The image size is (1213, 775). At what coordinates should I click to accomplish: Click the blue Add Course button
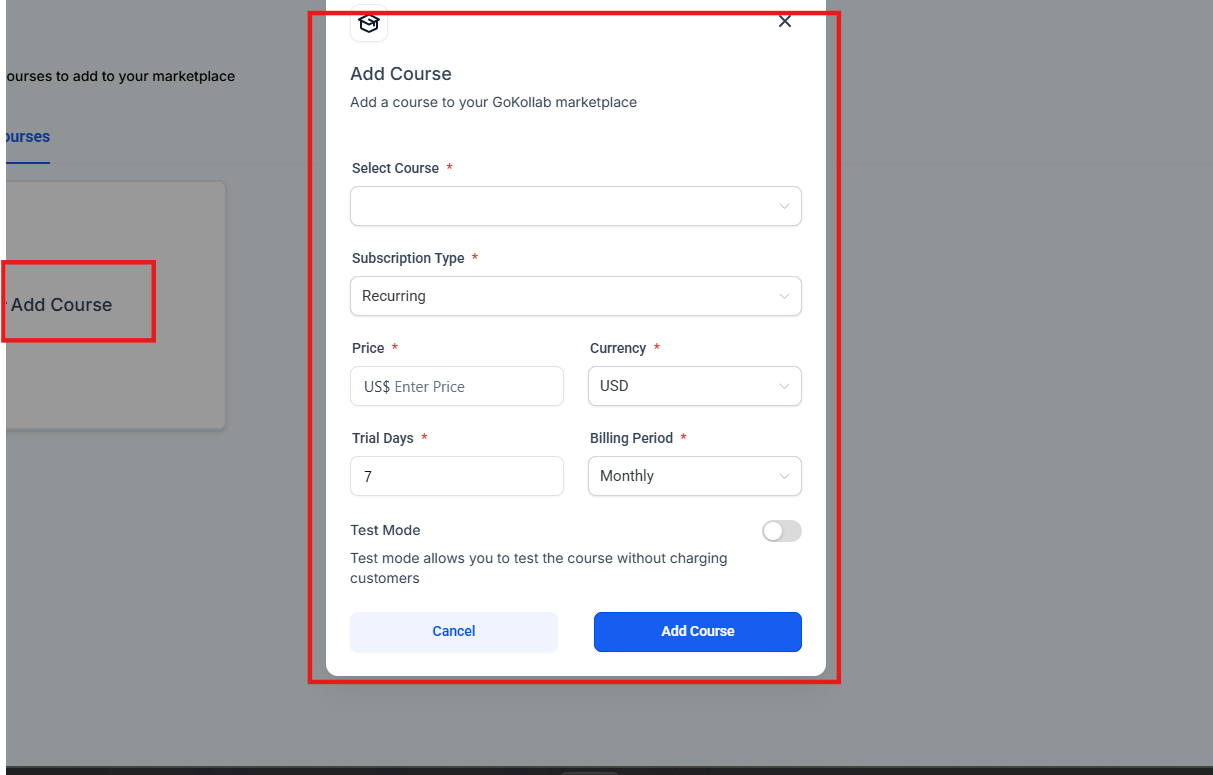(x=697, y=631)
